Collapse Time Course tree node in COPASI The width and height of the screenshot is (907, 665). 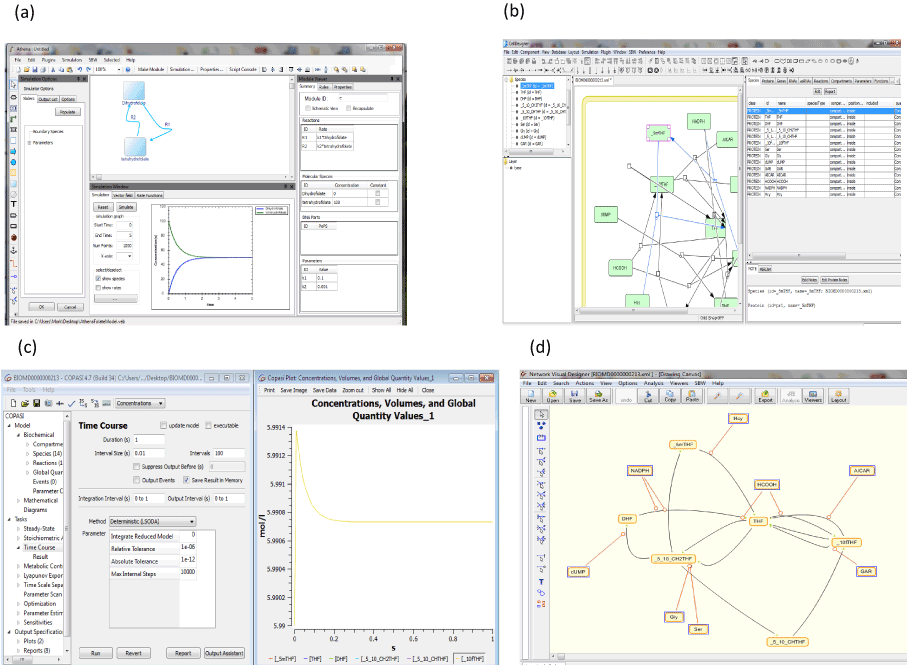tap(19, 548)
